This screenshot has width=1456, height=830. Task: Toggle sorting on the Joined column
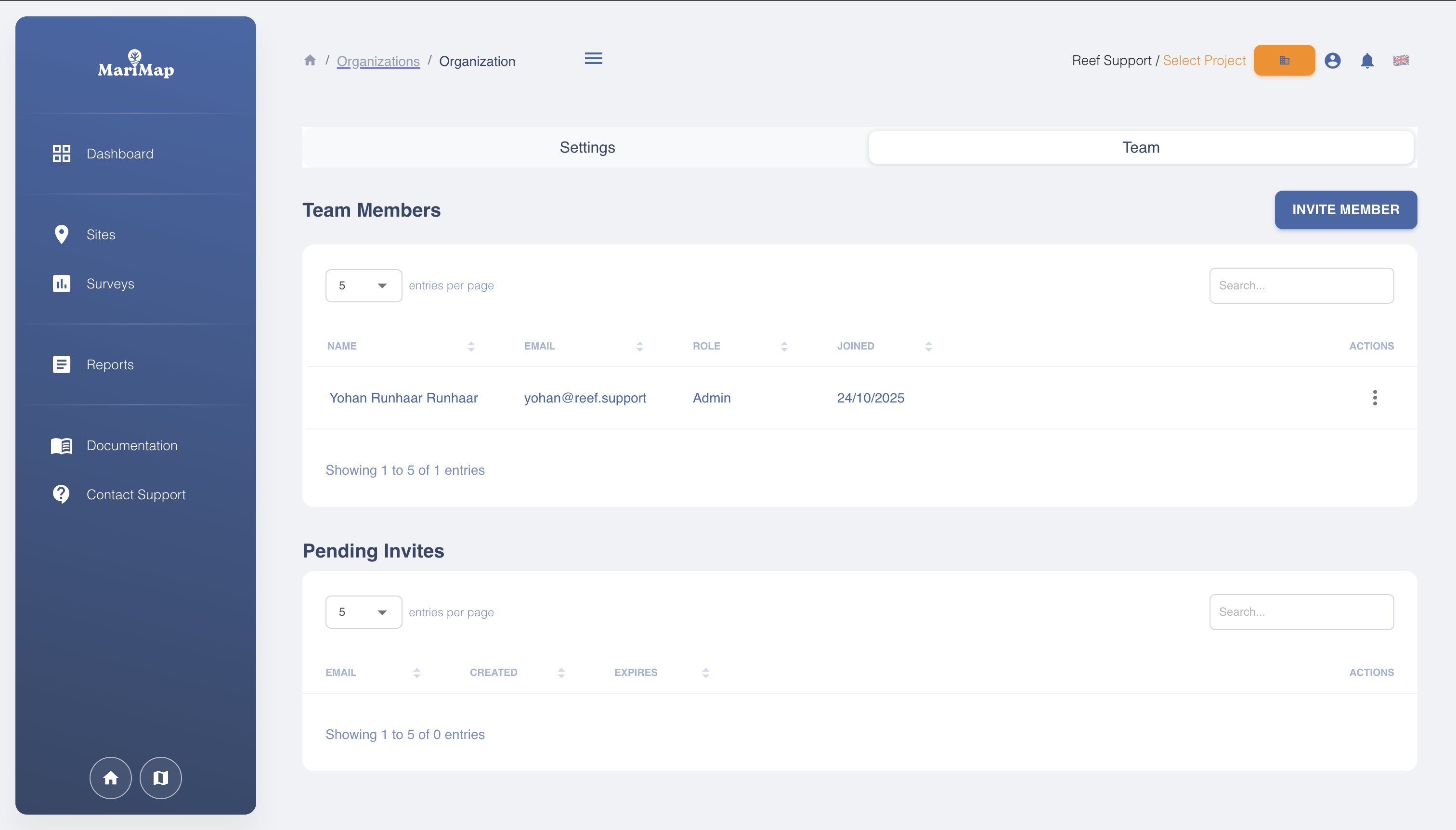click(x=929, y=346)
